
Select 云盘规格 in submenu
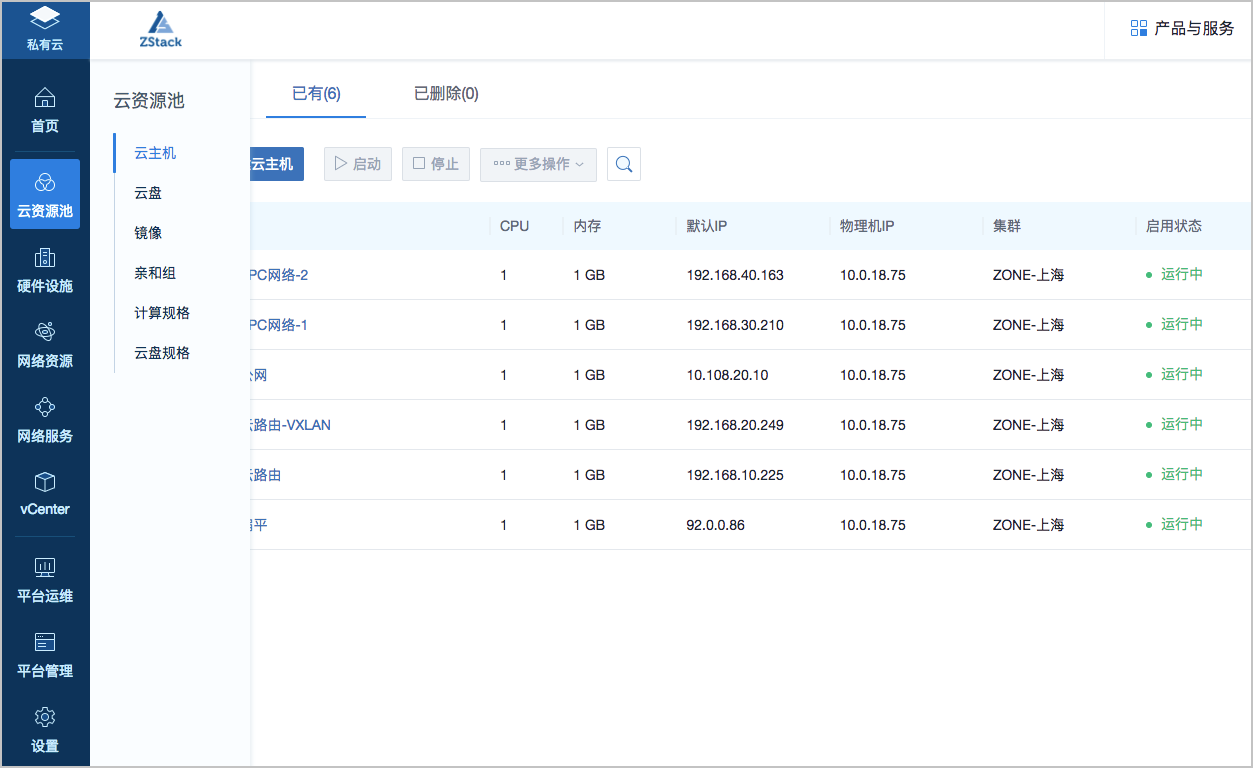pyautogui.click(x=162, y=353)
